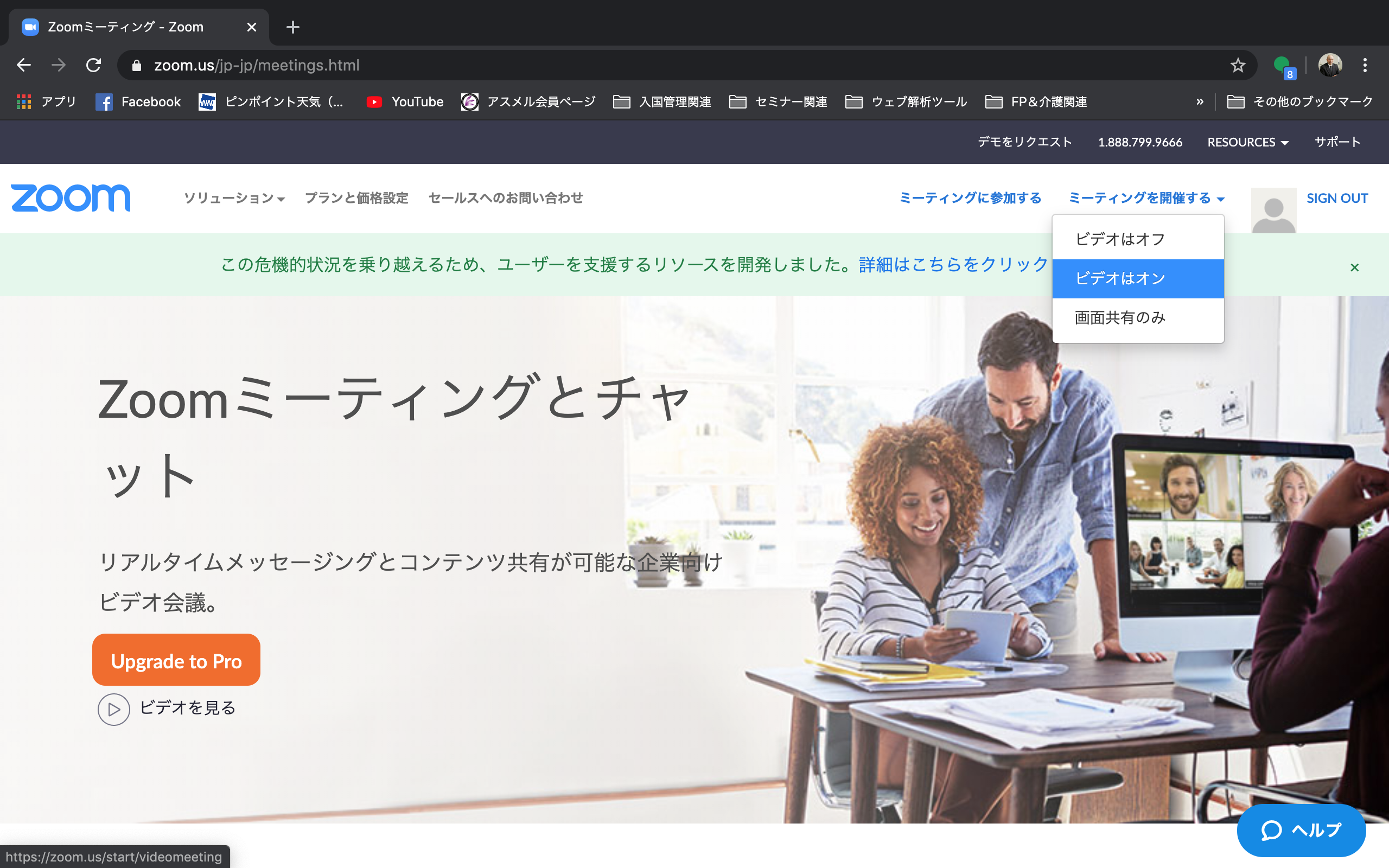Click ミーティングに参加する
Screen dimensions: 1389x868
point(970,198)
